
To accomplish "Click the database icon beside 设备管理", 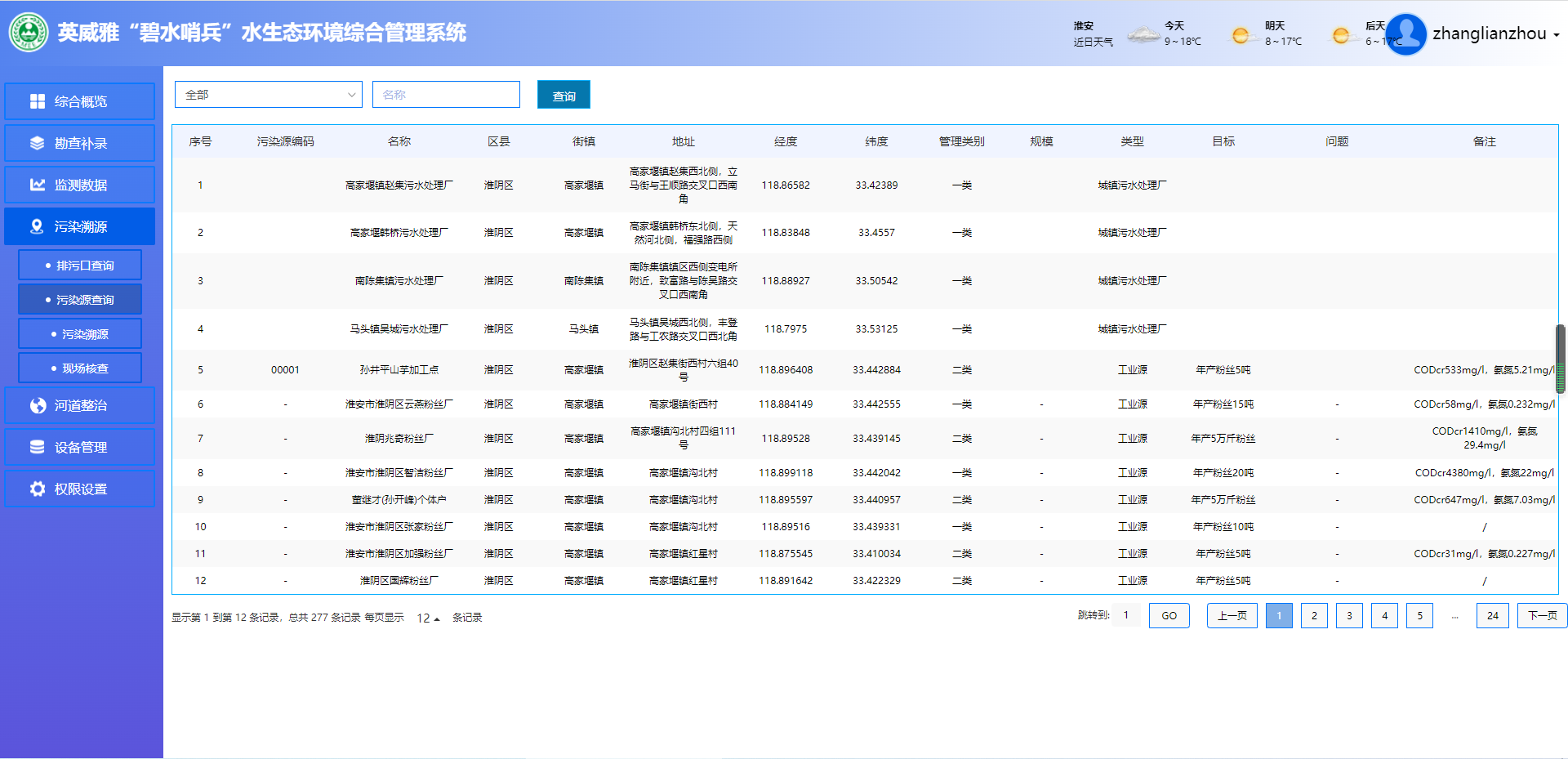I will [38, 447].
